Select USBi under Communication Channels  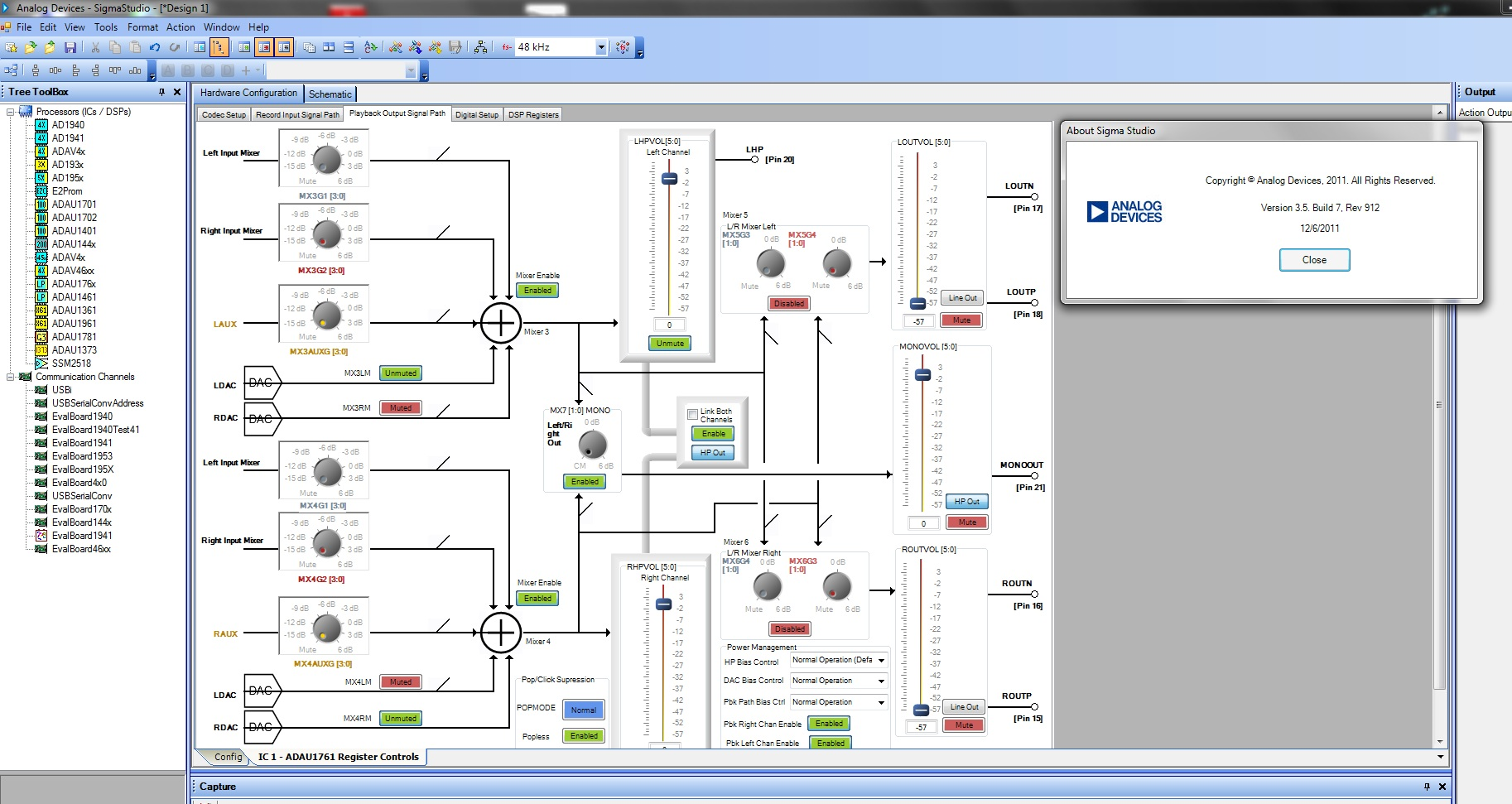61,390
